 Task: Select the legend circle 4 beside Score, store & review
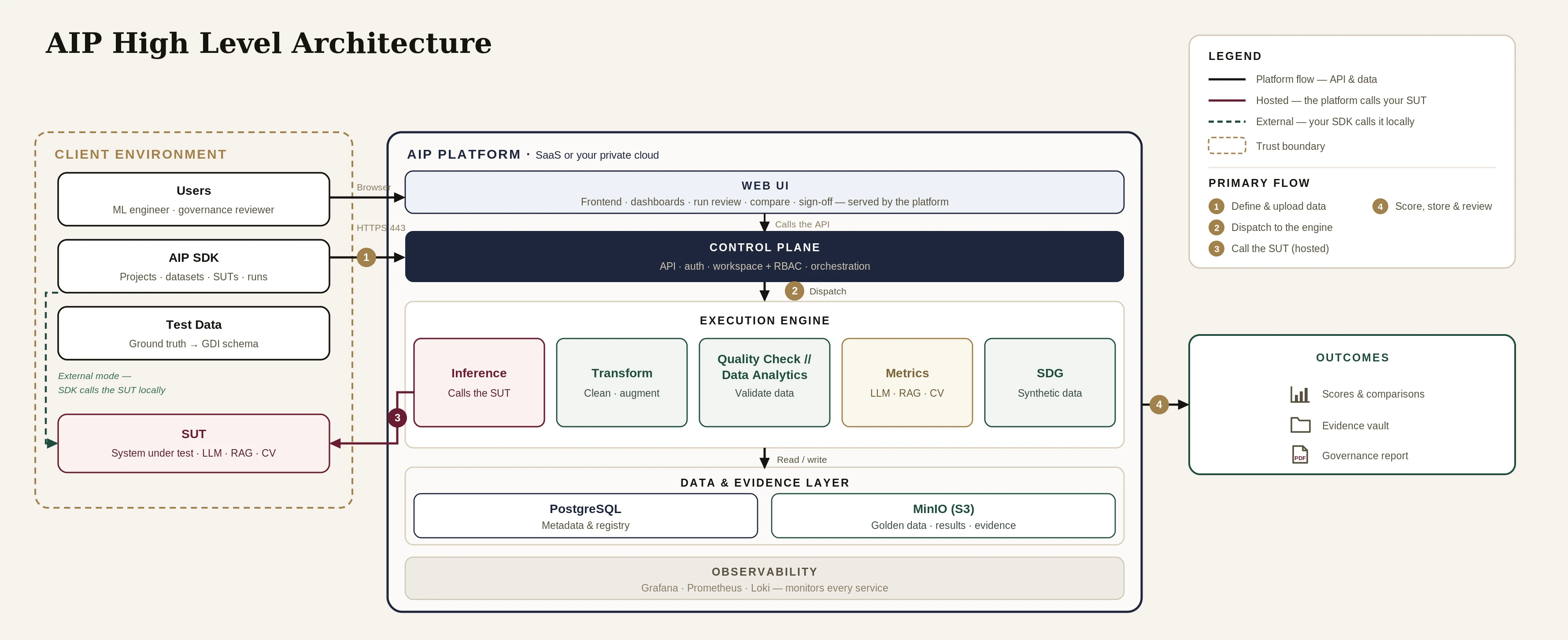pos(1380,206)
